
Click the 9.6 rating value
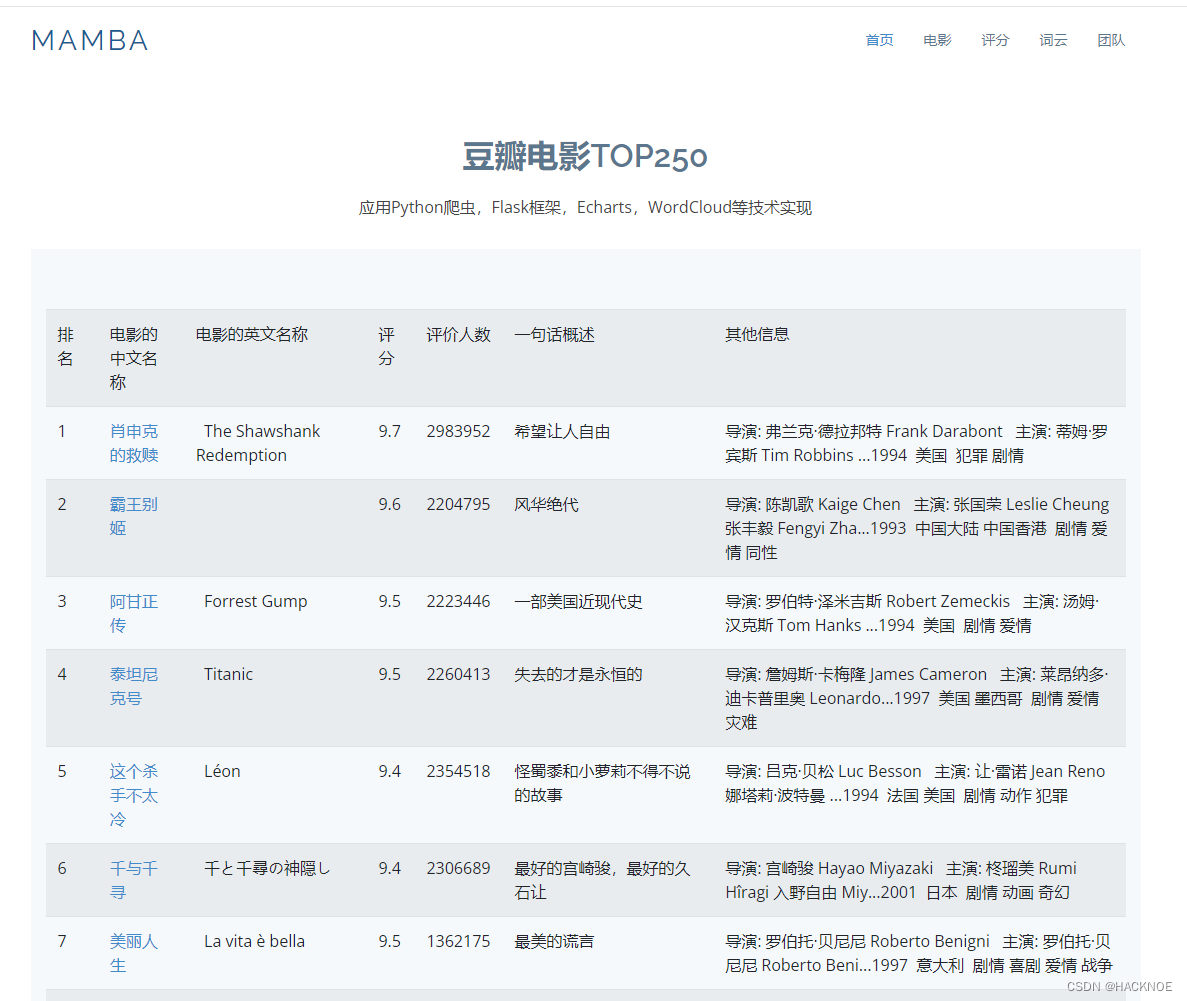(x=390, y=504)
